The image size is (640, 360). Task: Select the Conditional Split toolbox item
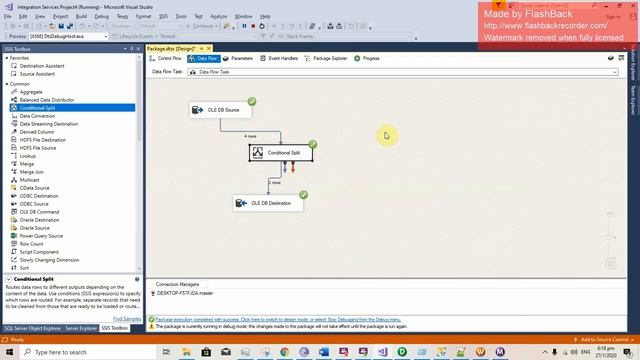click(x=37, y=108)
